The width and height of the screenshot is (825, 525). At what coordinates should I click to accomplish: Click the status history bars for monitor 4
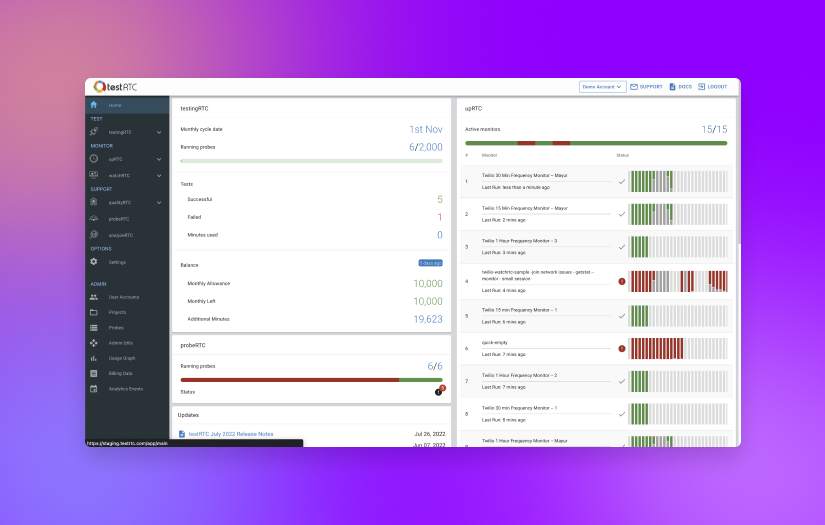pos(678,281)
